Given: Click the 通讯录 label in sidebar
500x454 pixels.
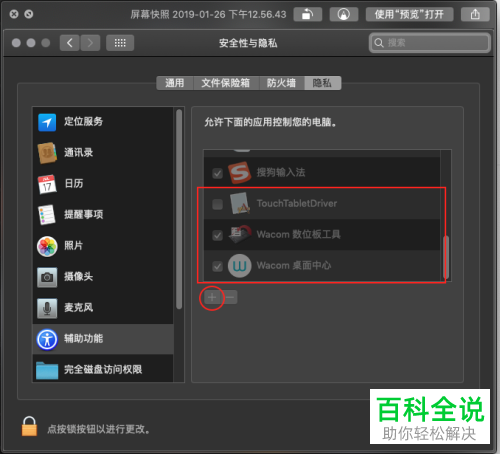Looking at the screenshot, I should click(x=79, y=153).
